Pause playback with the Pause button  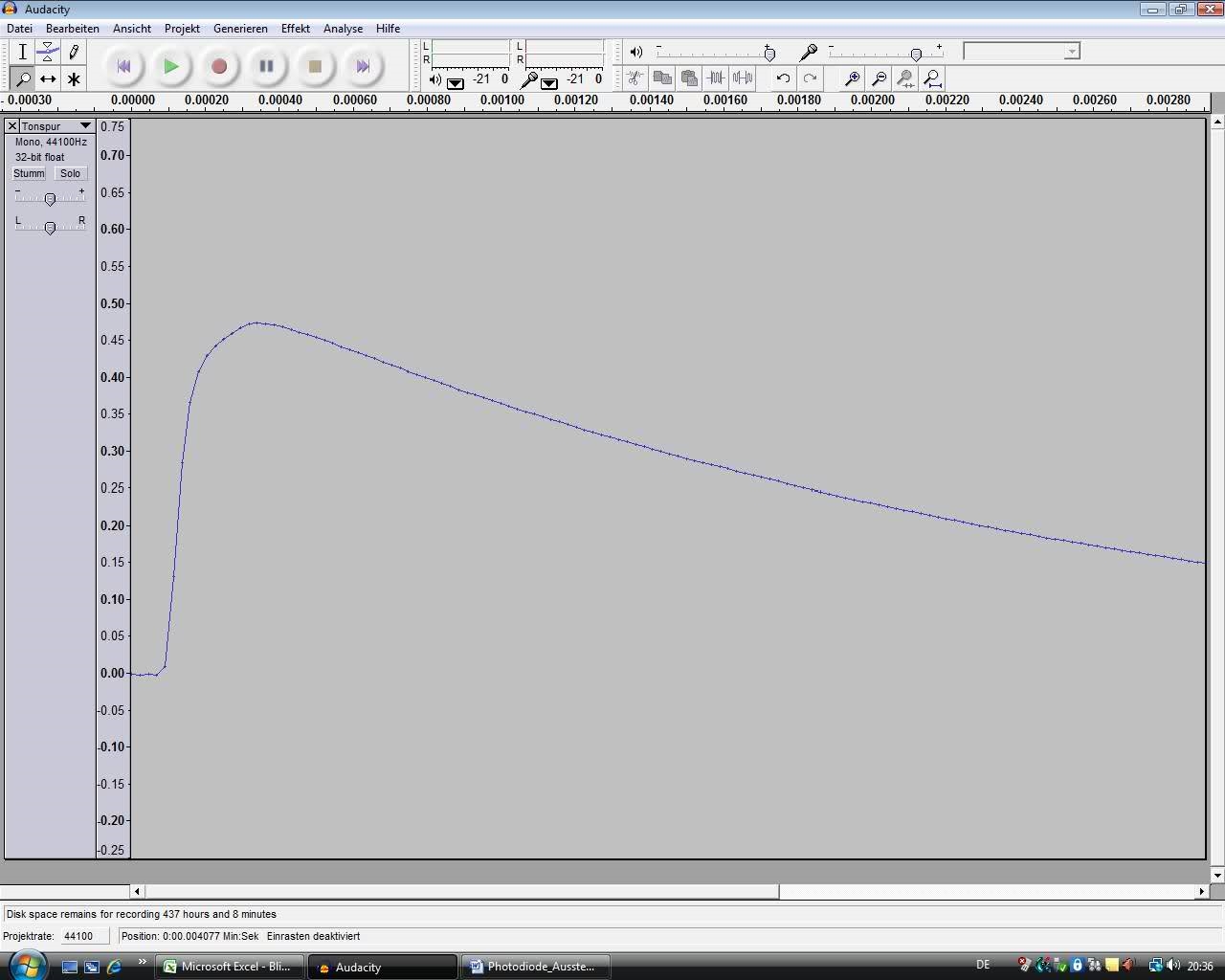click(267, 66)
